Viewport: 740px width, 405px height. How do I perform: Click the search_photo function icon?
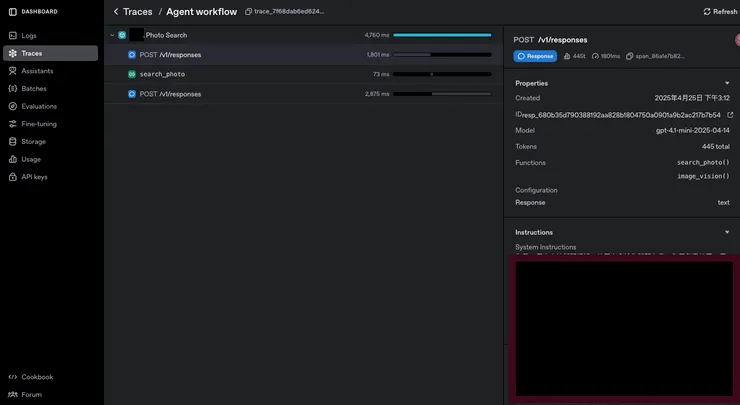tap(132, 74)
